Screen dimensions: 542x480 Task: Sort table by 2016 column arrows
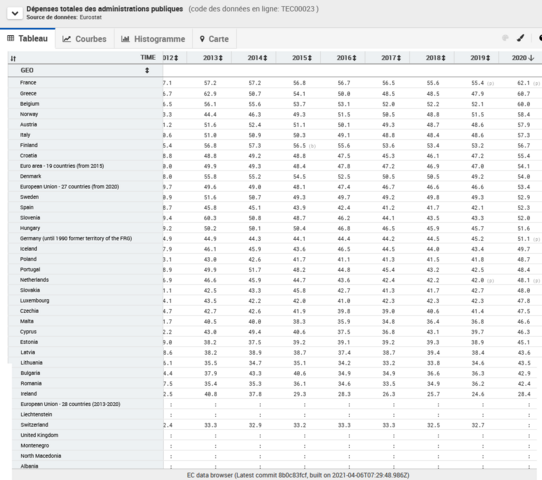point(354,58)
